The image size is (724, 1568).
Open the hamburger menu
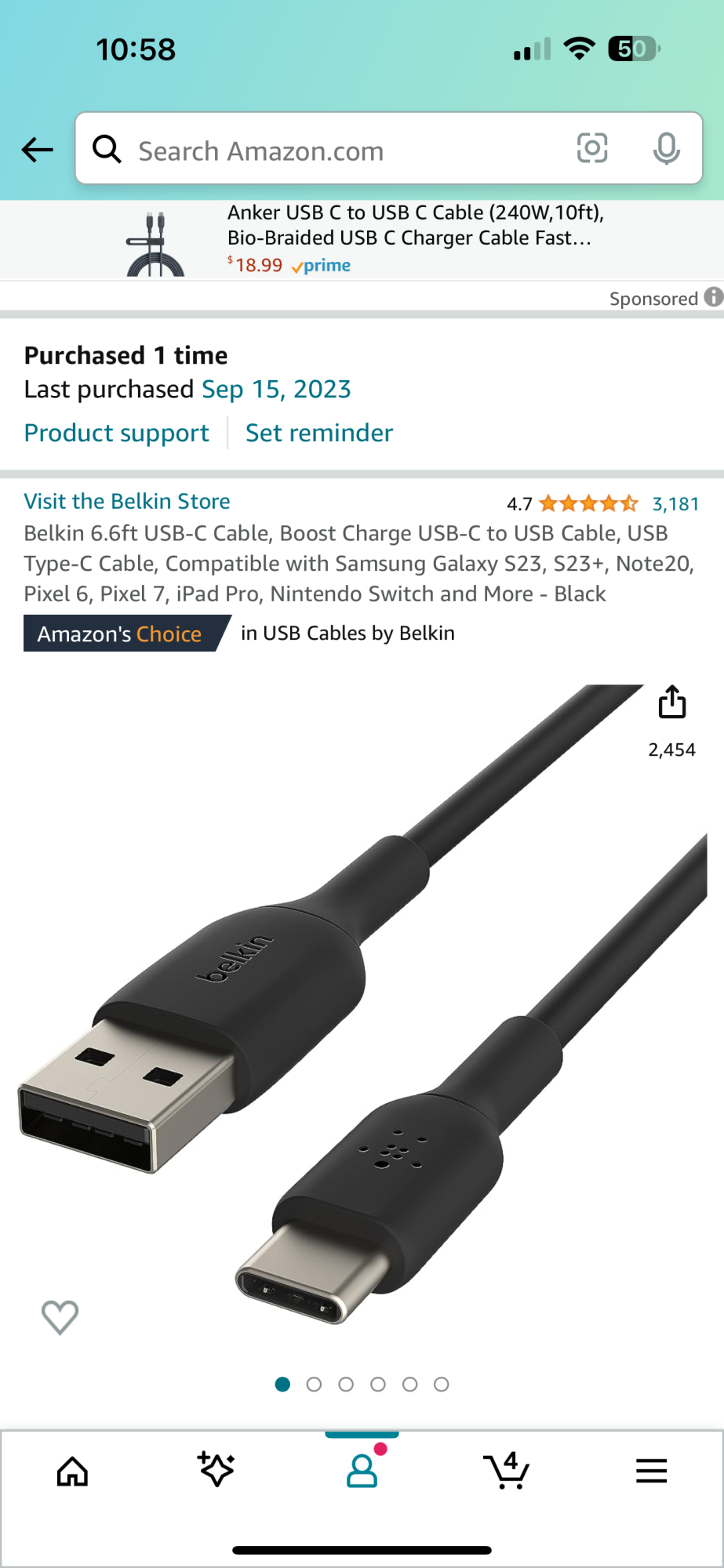click(651, 1471)
